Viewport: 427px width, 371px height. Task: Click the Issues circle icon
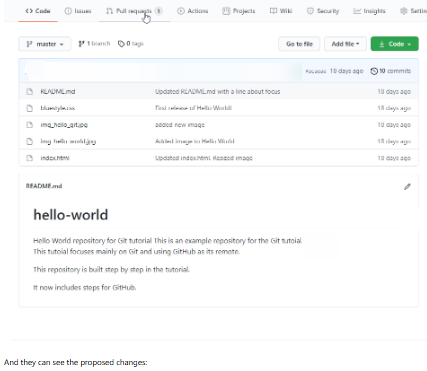tap(68, 11)
